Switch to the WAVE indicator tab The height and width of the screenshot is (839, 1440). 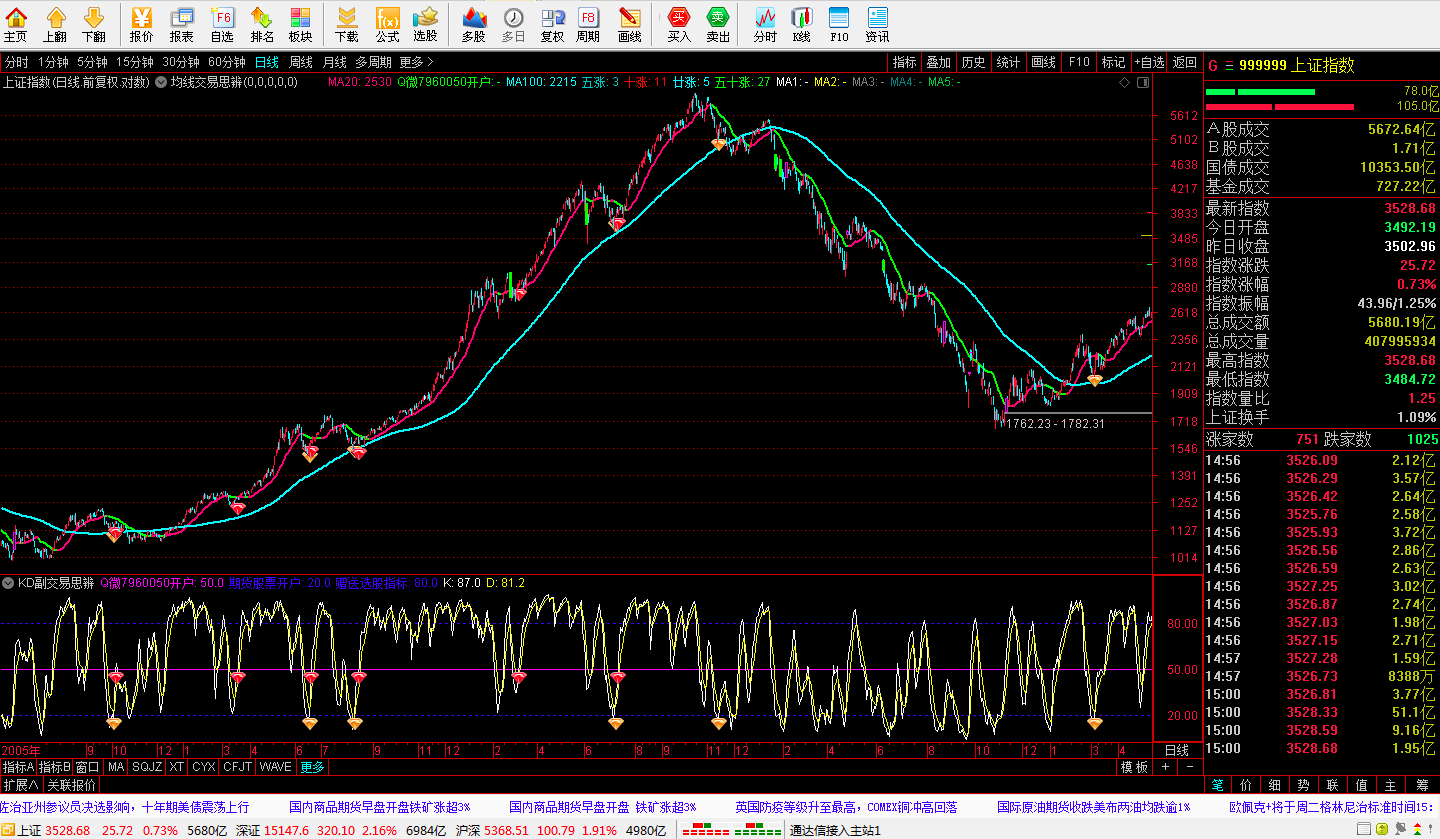point(275,767)
